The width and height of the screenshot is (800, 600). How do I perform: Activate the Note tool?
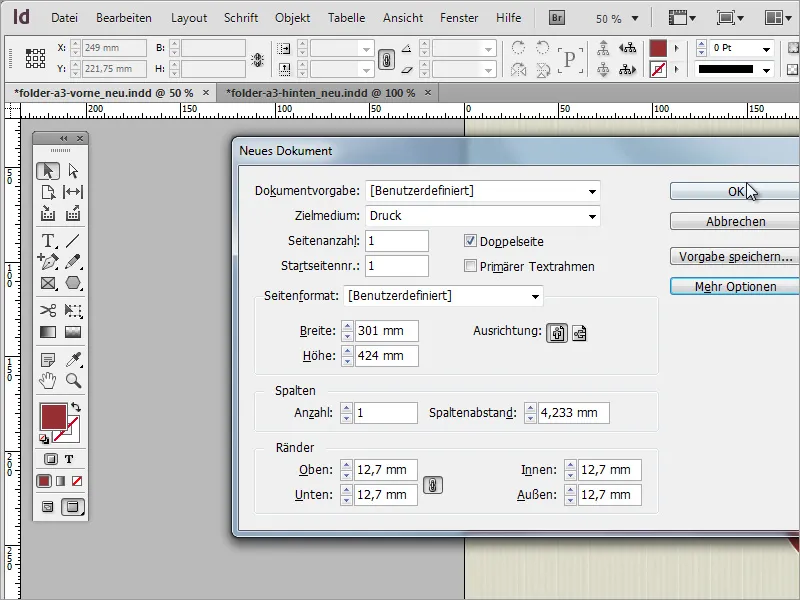48,360
